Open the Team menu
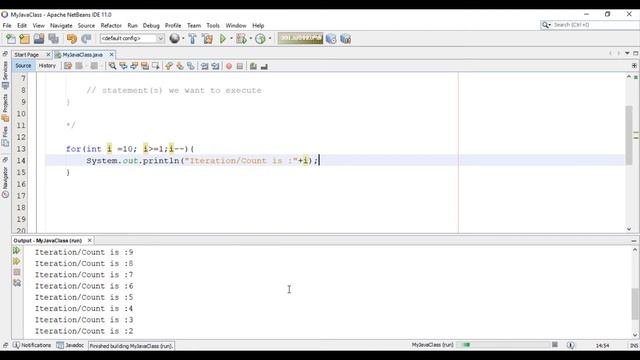This screenshot has height=360, width=640. pos(194,25)
